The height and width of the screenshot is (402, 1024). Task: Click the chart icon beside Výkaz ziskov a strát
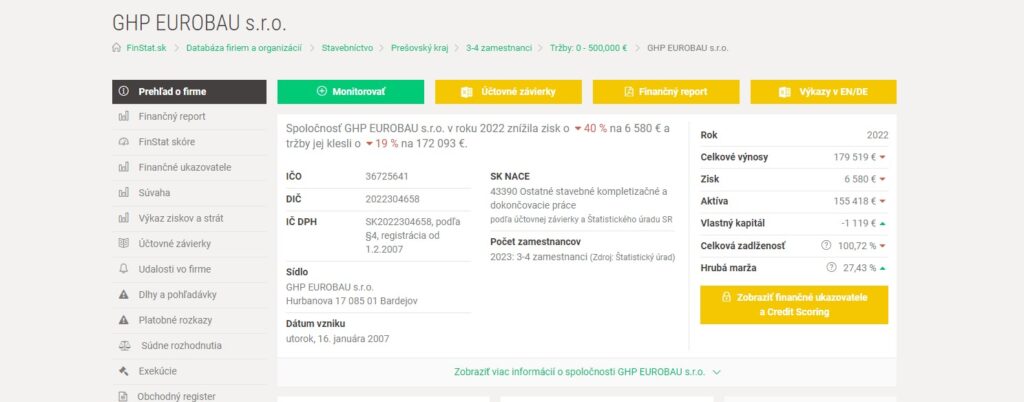point(123,219)
